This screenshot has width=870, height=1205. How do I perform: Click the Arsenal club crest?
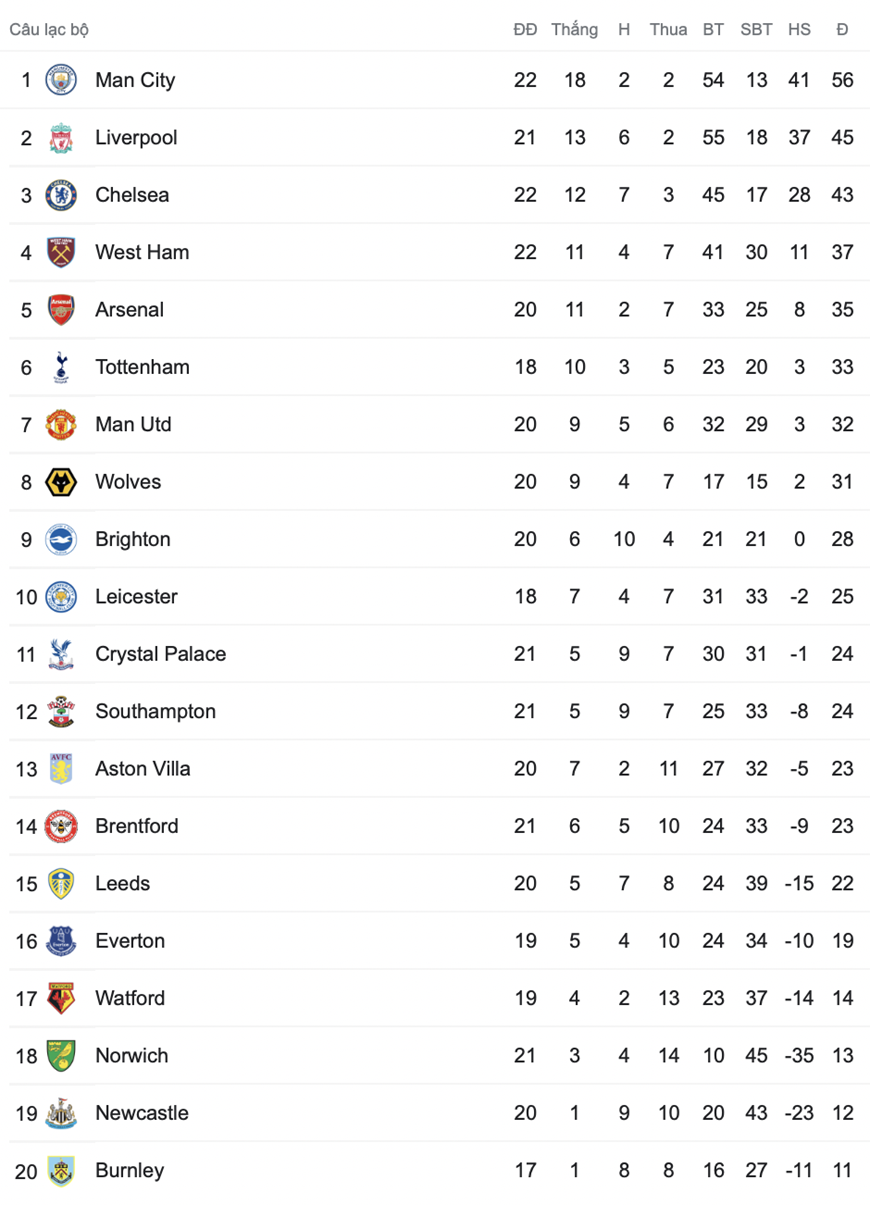pos(61,310)
